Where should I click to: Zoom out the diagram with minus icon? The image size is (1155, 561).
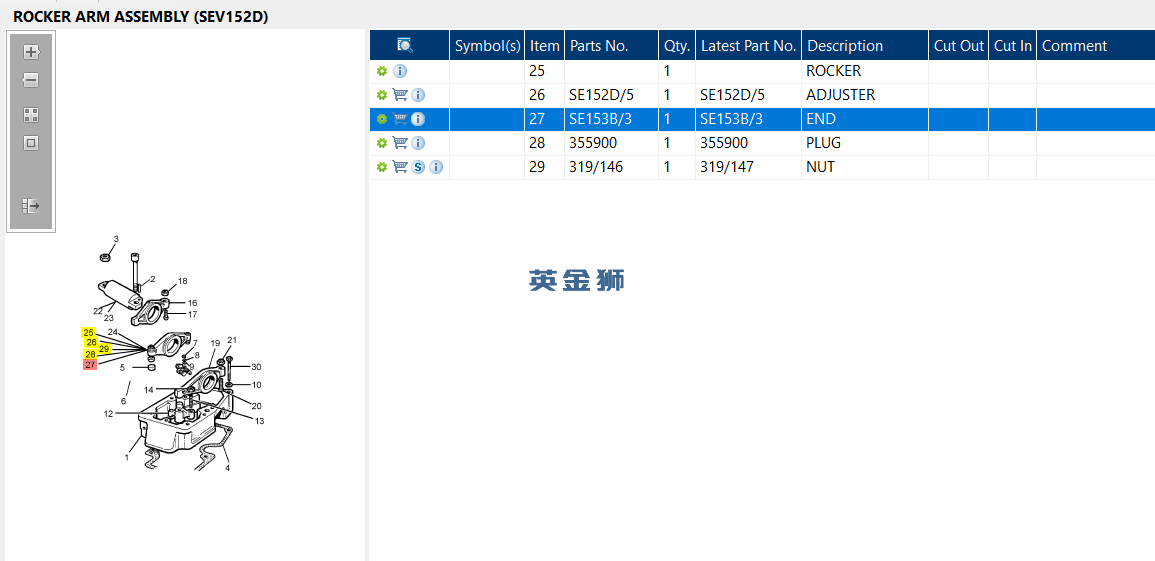(31, 80)
